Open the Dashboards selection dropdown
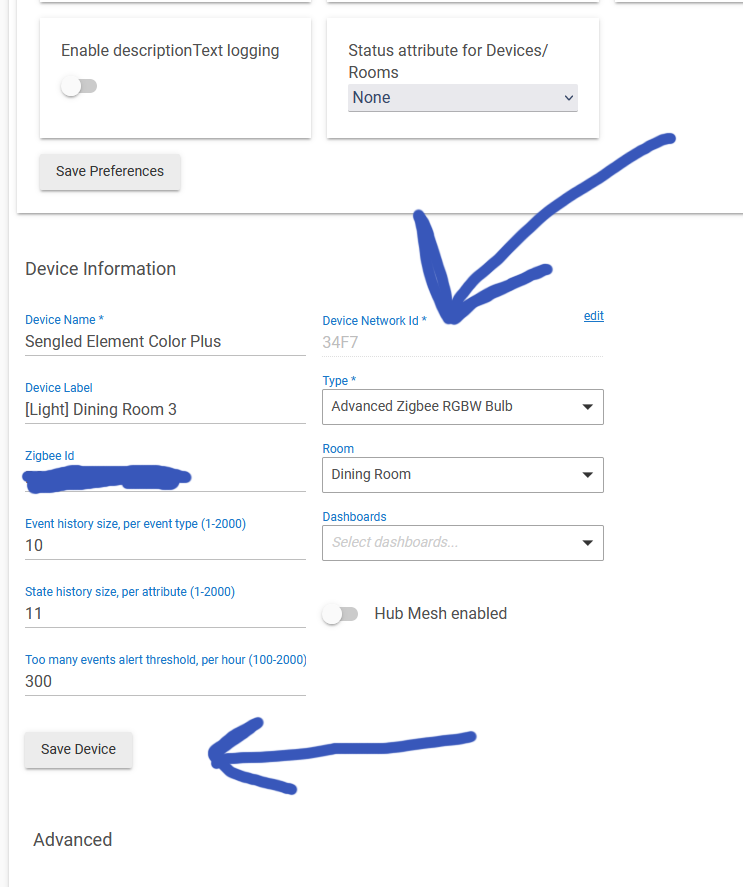The height and width of the screenshot is (887, 743). click(462, 543)
